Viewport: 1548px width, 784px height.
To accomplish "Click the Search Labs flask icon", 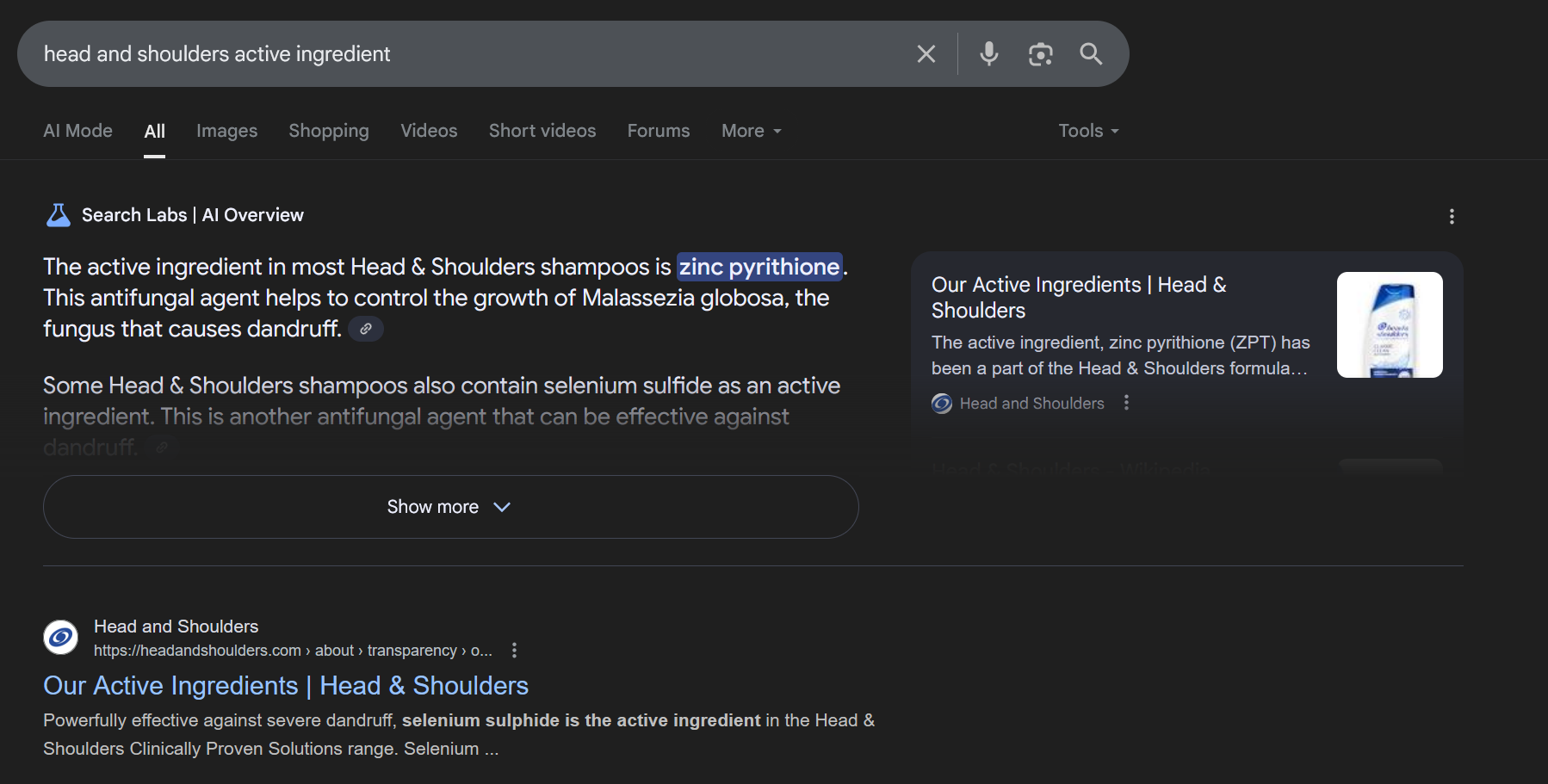I will [x=59, y=215].
